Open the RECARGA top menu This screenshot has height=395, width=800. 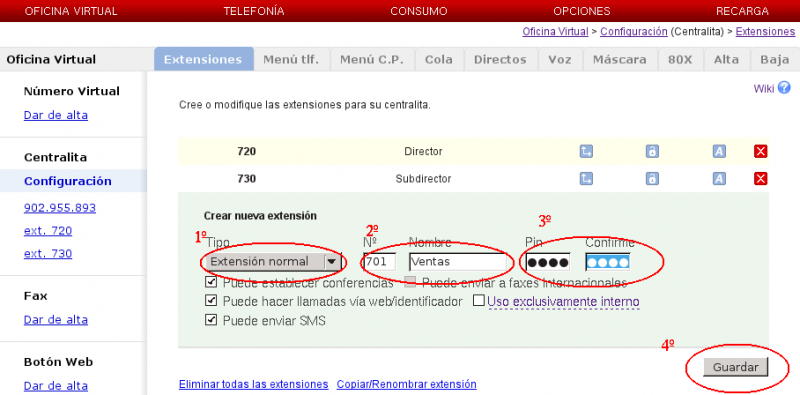pyautogui.click(x=742, y=11)
